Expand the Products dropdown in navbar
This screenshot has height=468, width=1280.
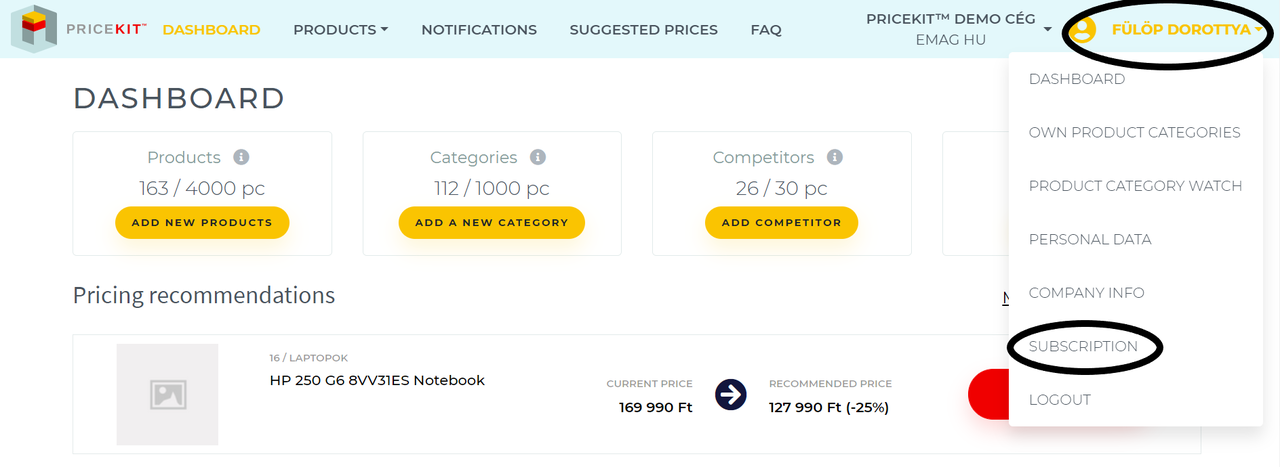tap(340, 30)
